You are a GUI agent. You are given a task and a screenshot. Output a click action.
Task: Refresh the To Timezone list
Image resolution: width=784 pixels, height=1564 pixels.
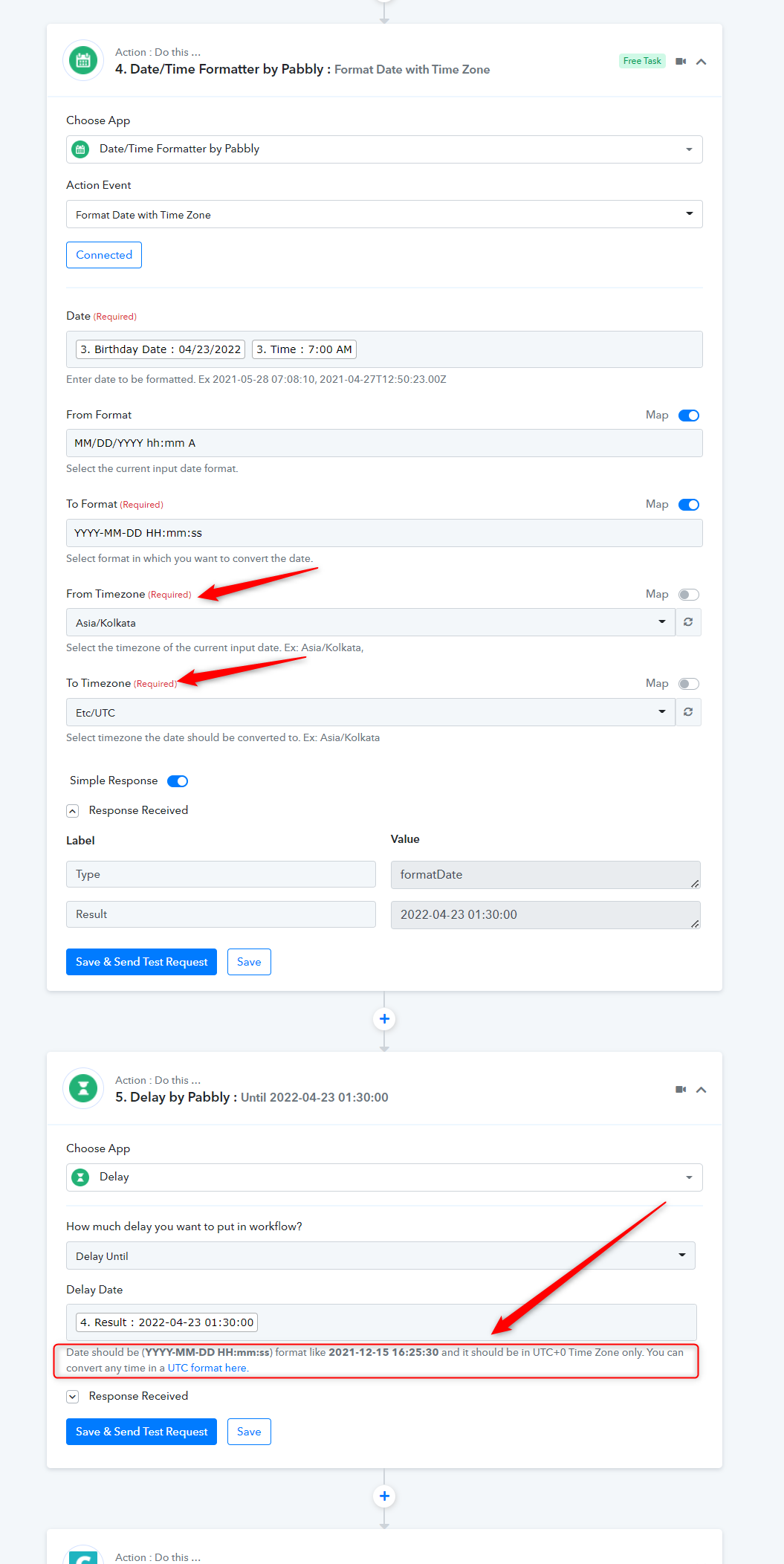click(688, 712)
